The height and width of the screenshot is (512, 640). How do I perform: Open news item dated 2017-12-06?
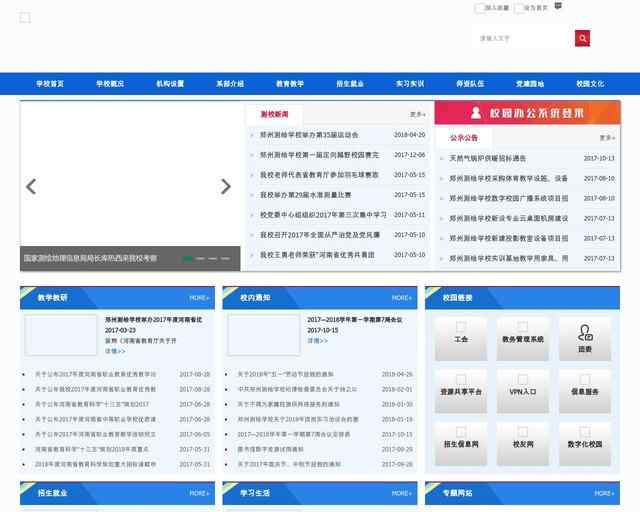[320, 155]
